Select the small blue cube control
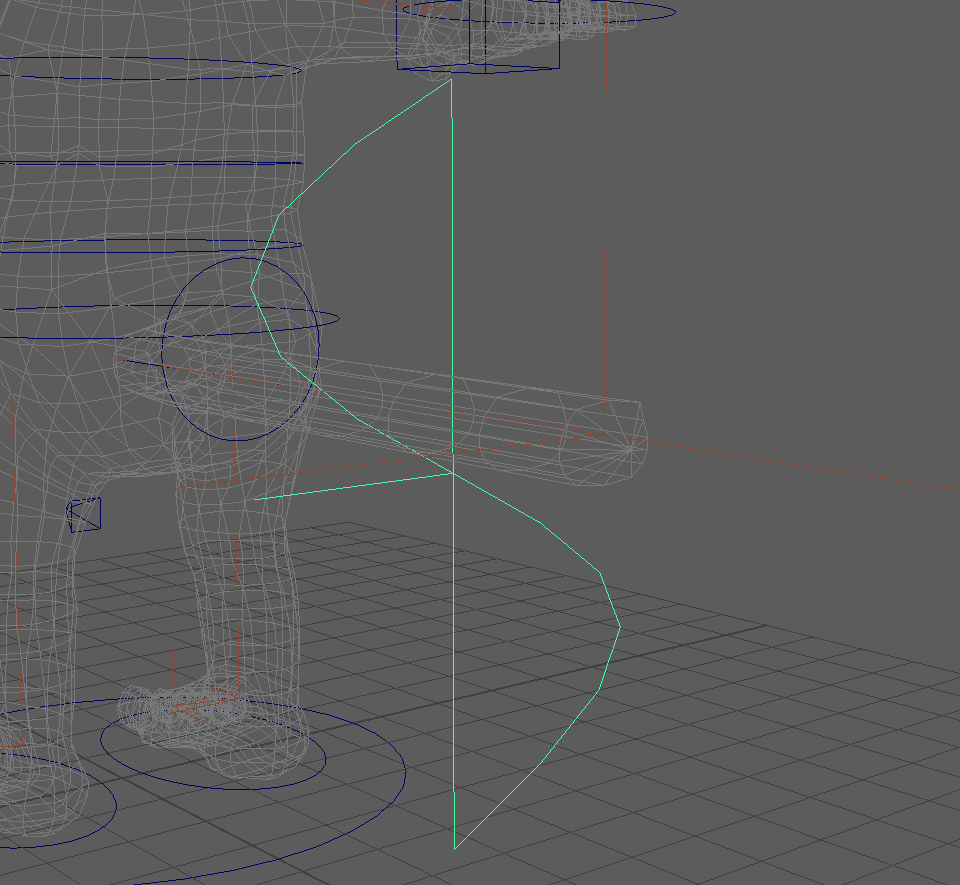The width and height of the screenshot is (960, 885). (x=84, y=515)
